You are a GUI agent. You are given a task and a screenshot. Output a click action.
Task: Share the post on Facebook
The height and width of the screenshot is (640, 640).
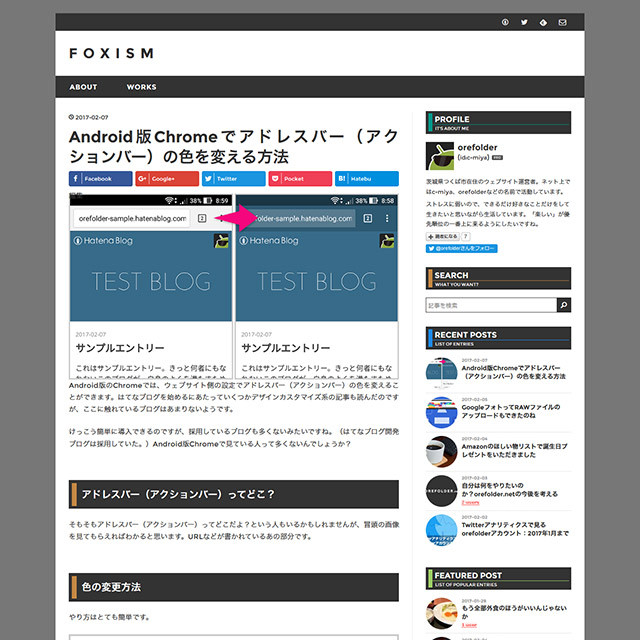click(x=100, y=179)
